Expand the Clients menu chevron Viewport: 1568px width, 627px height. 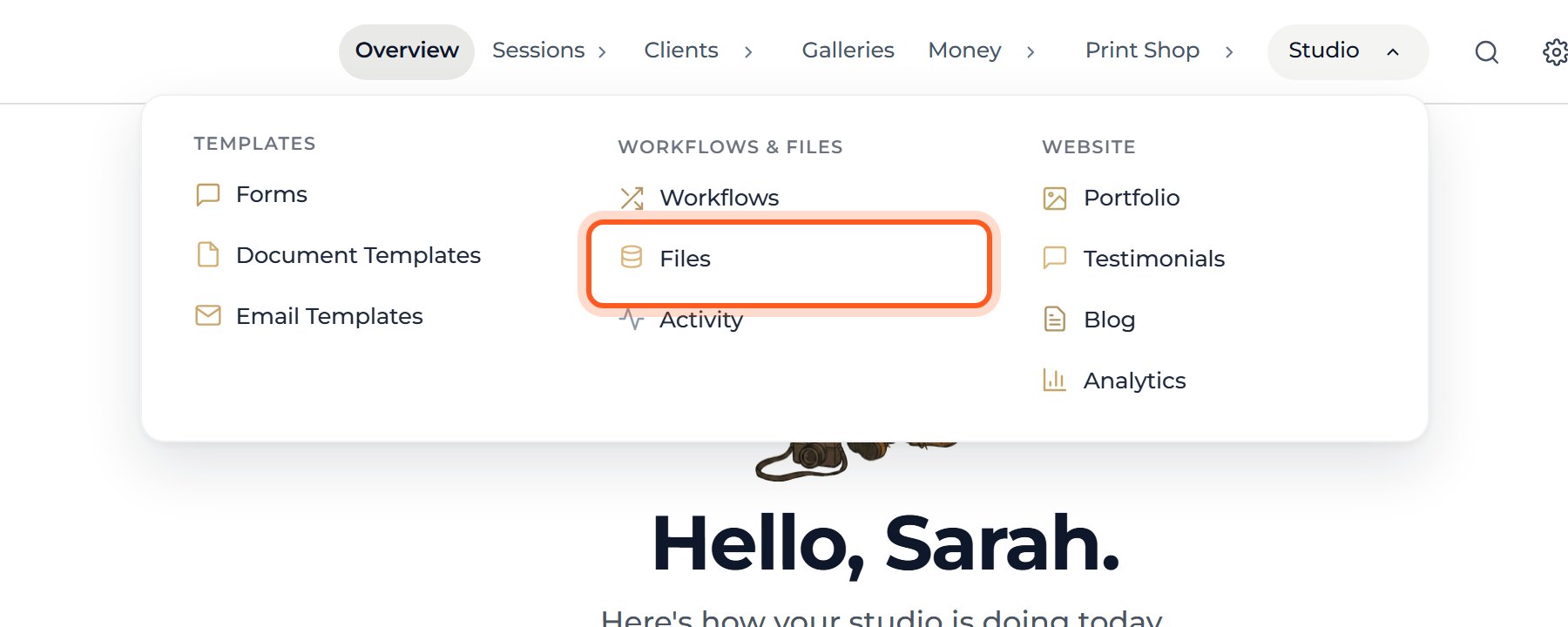click(748, 52)
